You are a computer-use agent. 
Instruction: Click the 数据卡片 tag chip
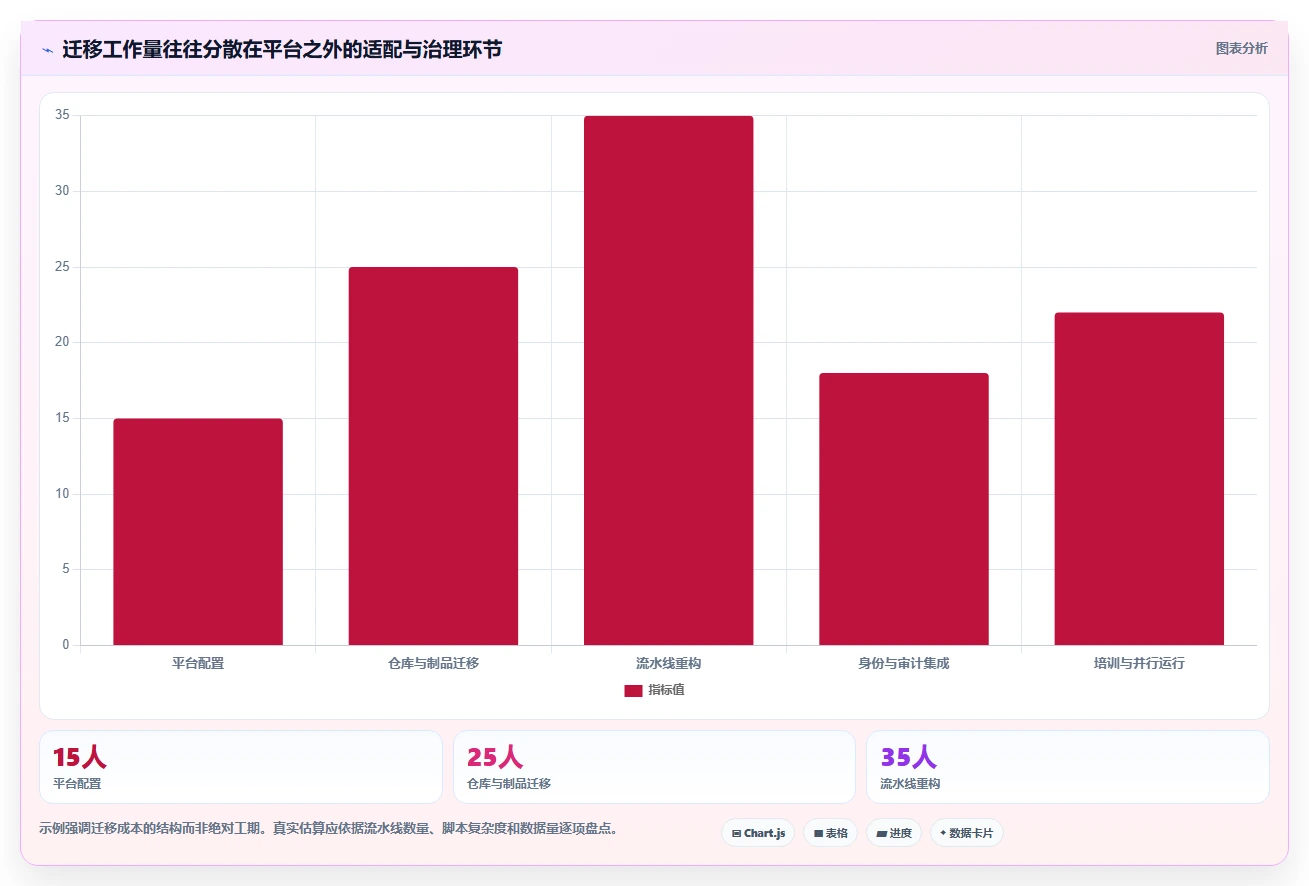(967, 833)
